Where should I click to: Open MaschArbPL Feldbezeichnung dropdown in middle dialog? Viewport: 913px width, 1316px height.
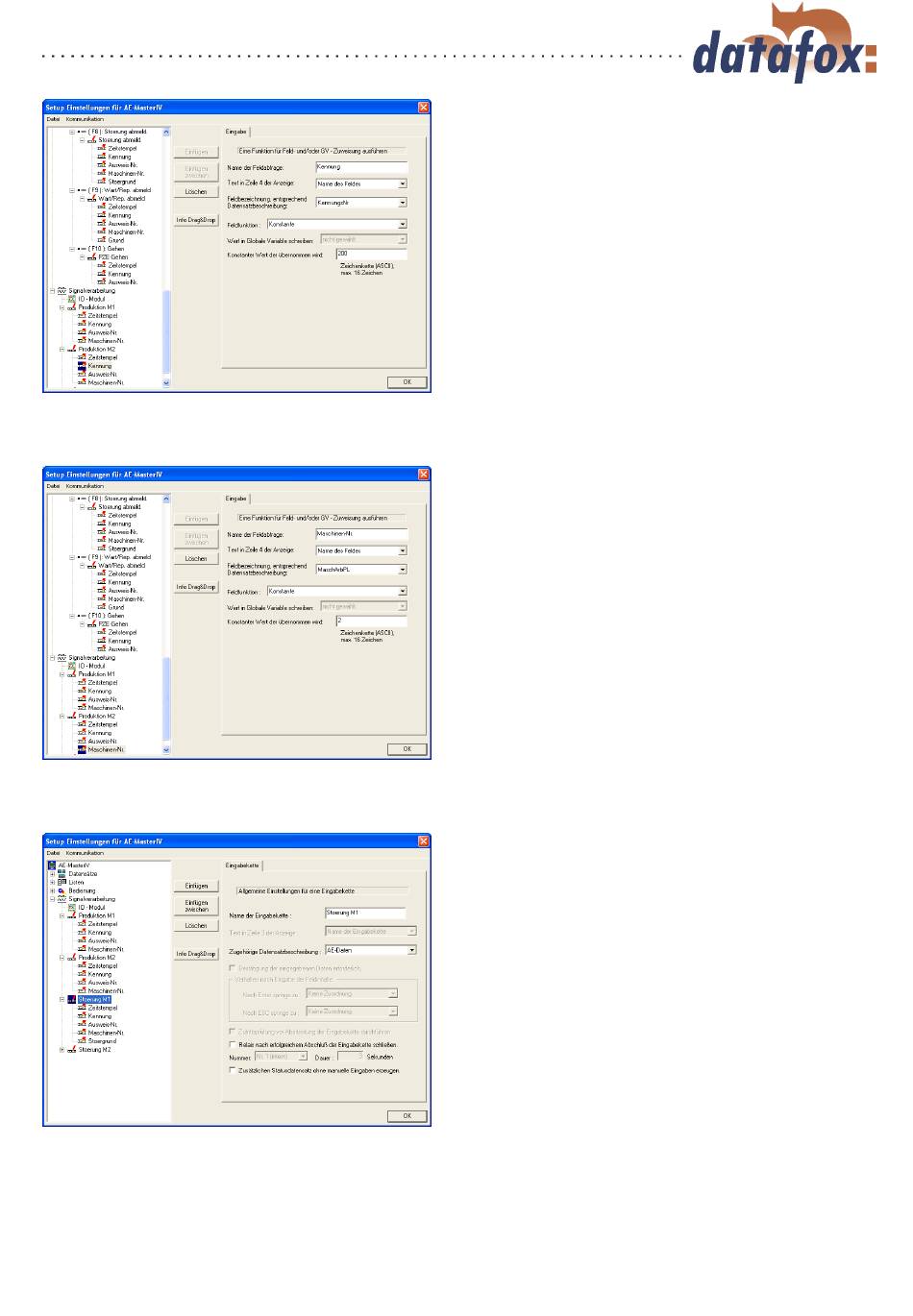coord(403,570)
